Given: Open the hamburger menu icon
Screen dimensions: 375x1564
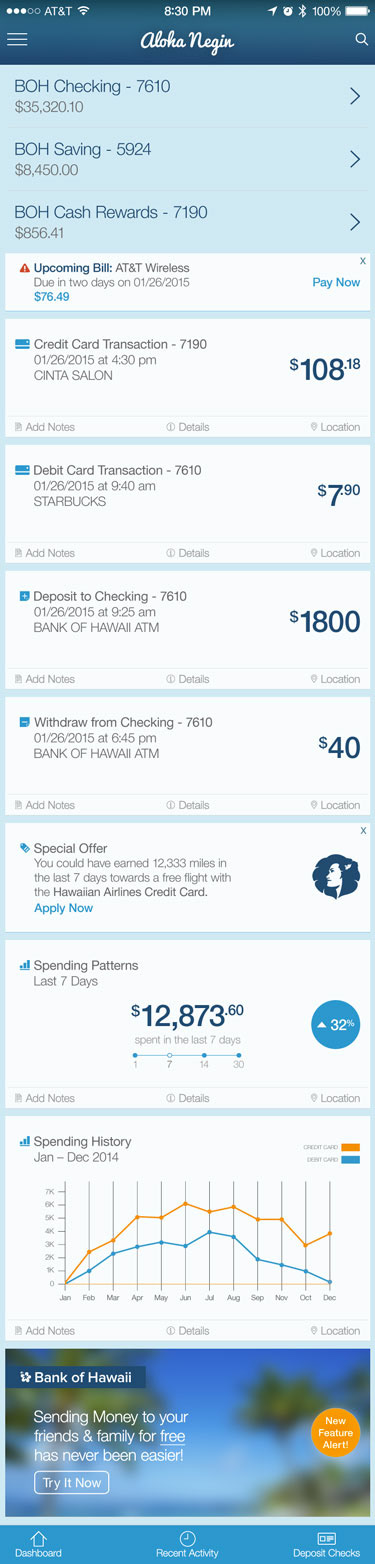Looking at the screenshot, I should click(17, 39).
